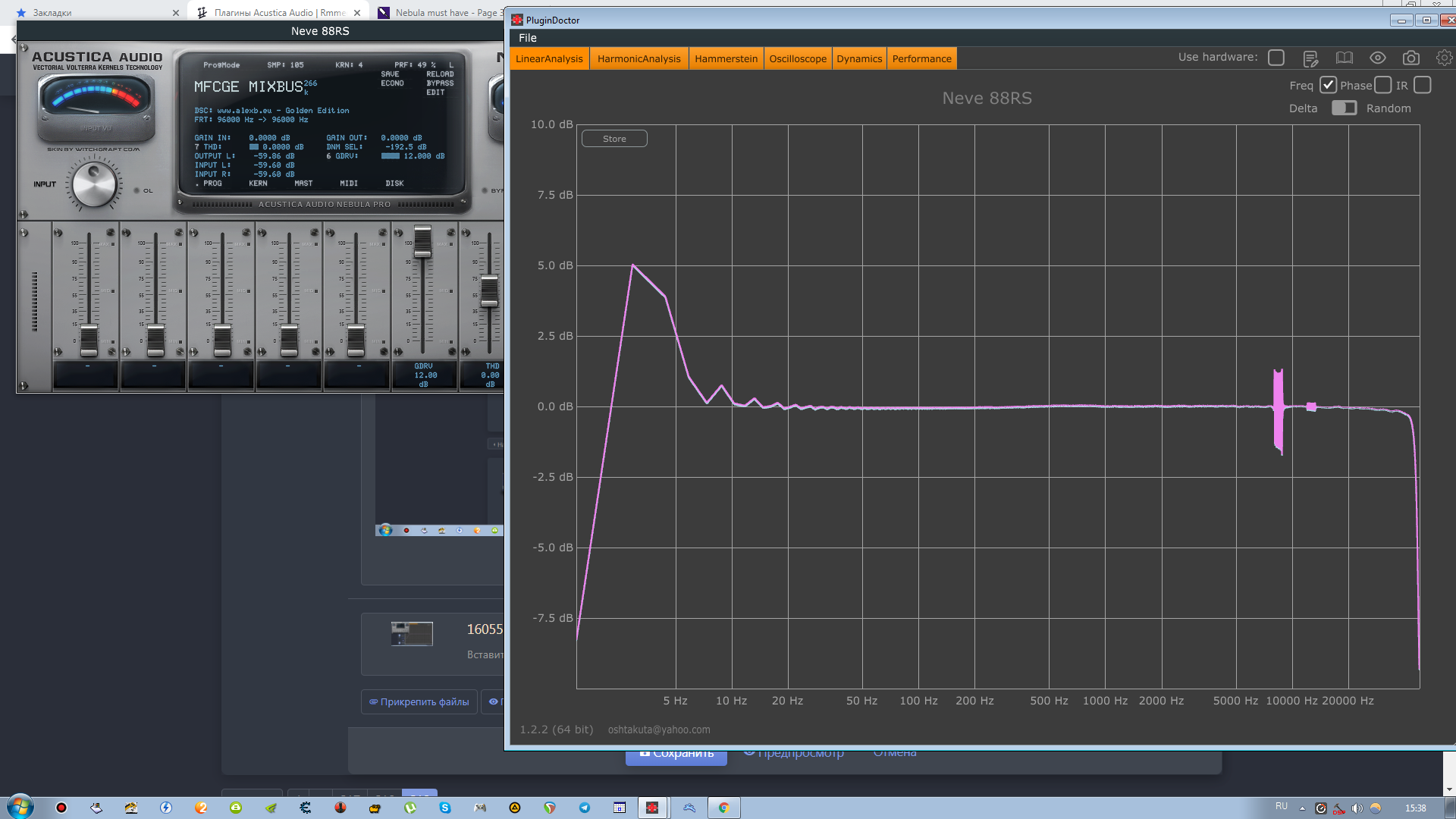The image size is (1456, 819).
Task: Close the Закладки browser tab
Action: [x=176, y=13]
